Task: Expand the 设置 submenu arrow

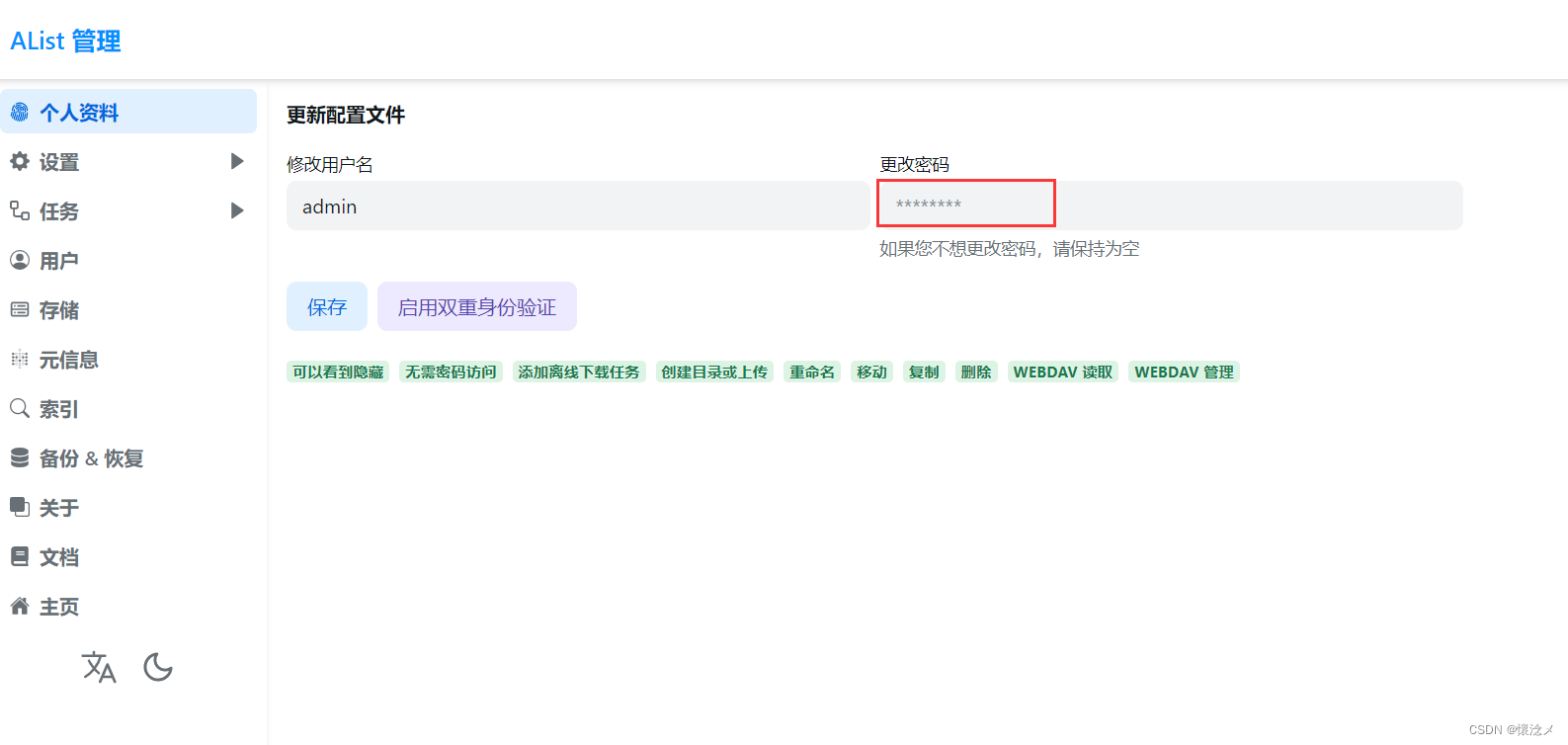Action: [x=237, y=161]
